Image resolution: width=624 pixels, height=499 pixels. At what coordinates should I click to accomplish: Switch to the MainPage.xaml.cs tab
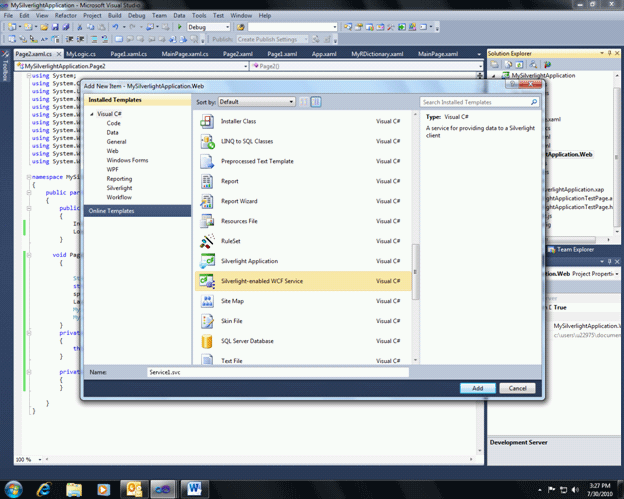tap(185, 54)
